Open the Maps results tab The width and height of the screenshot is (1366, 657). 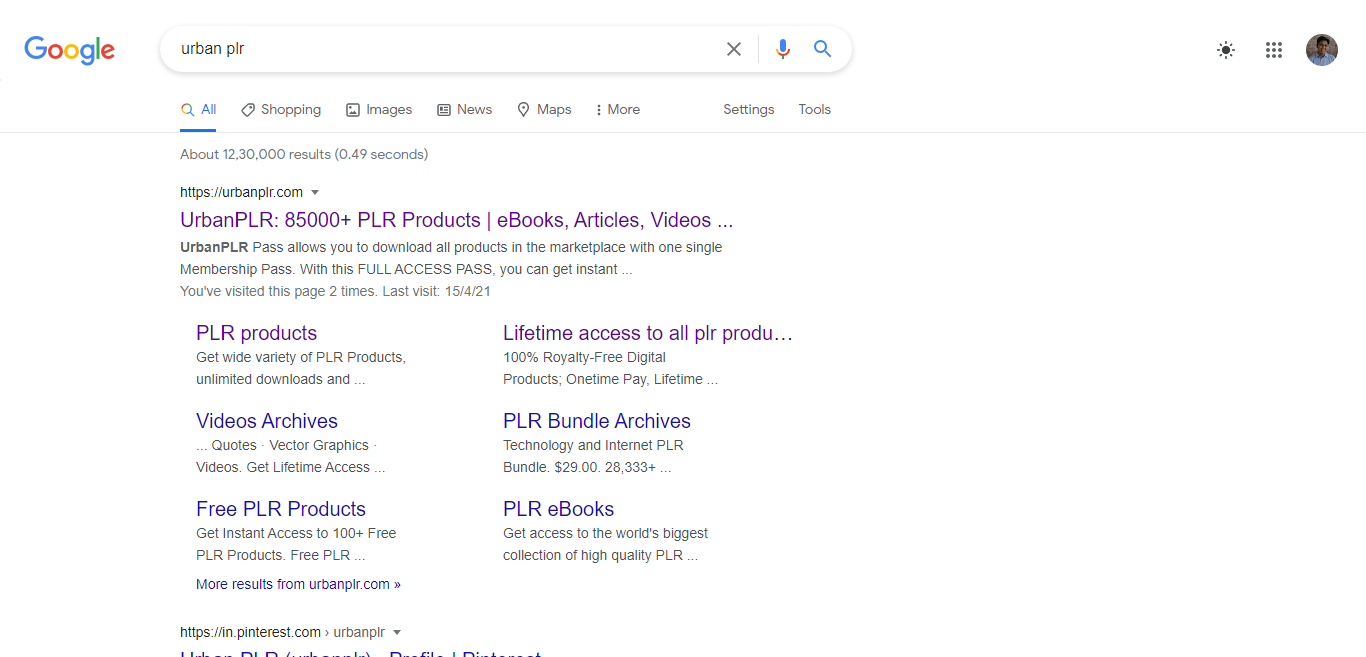[544, 110]
